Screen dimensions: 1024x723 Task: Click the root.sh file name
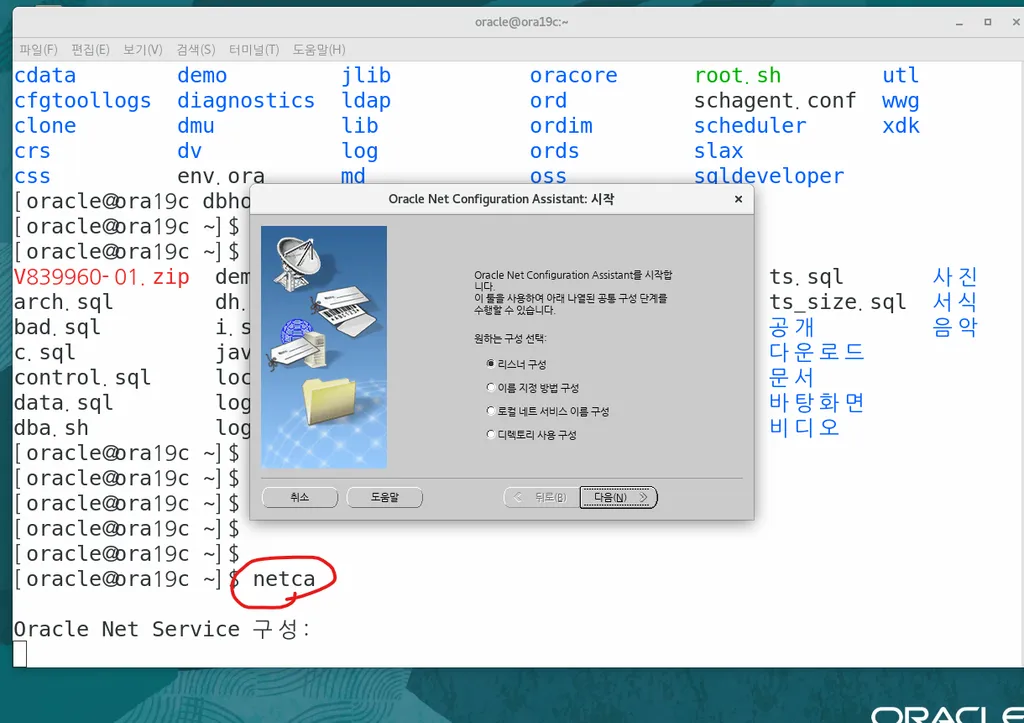click(x=737, y=76)
